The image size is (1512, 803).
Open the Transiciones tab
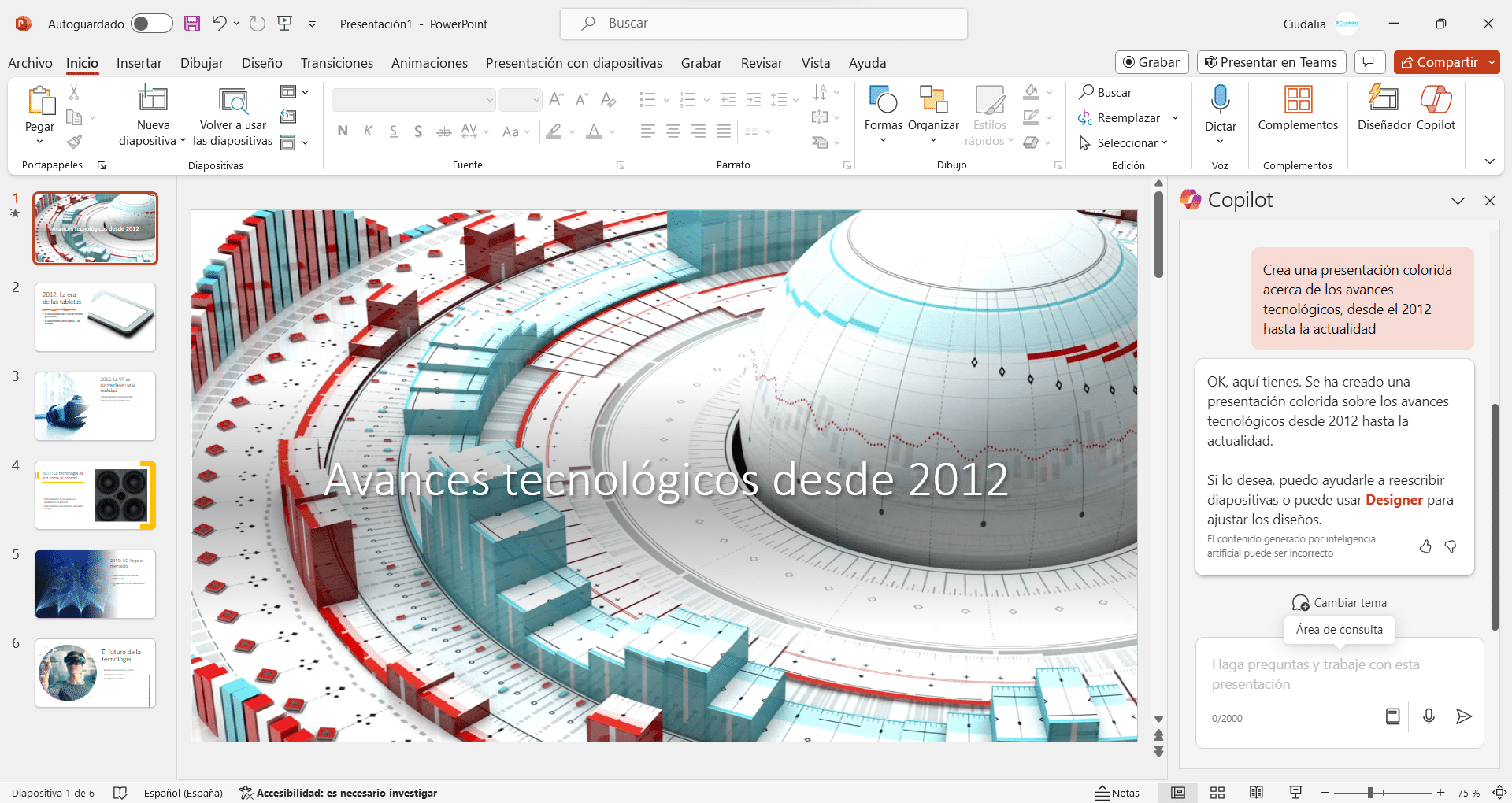(x=336, y=63)
